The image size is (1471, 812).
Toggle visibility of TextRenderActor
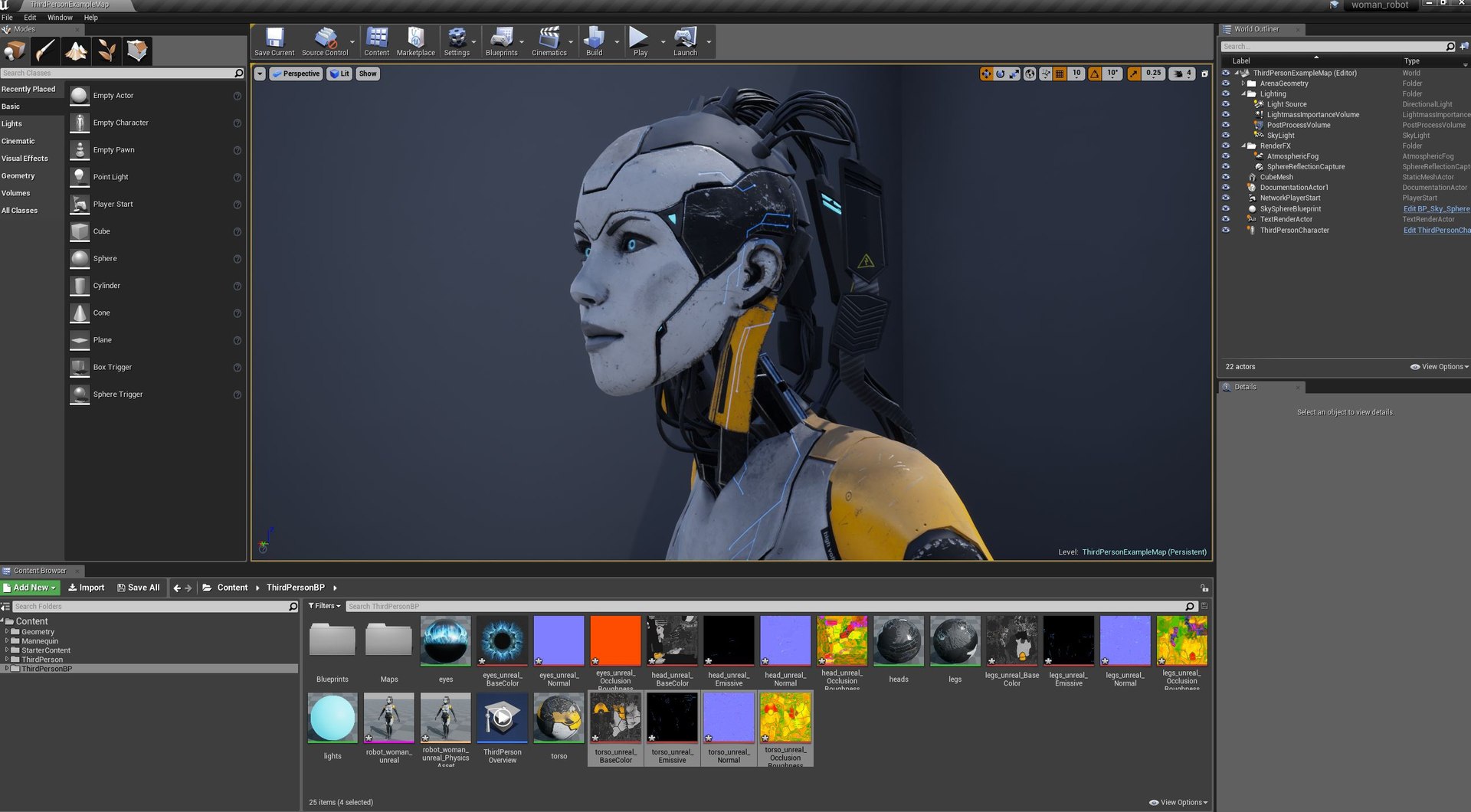(1225, 219)
